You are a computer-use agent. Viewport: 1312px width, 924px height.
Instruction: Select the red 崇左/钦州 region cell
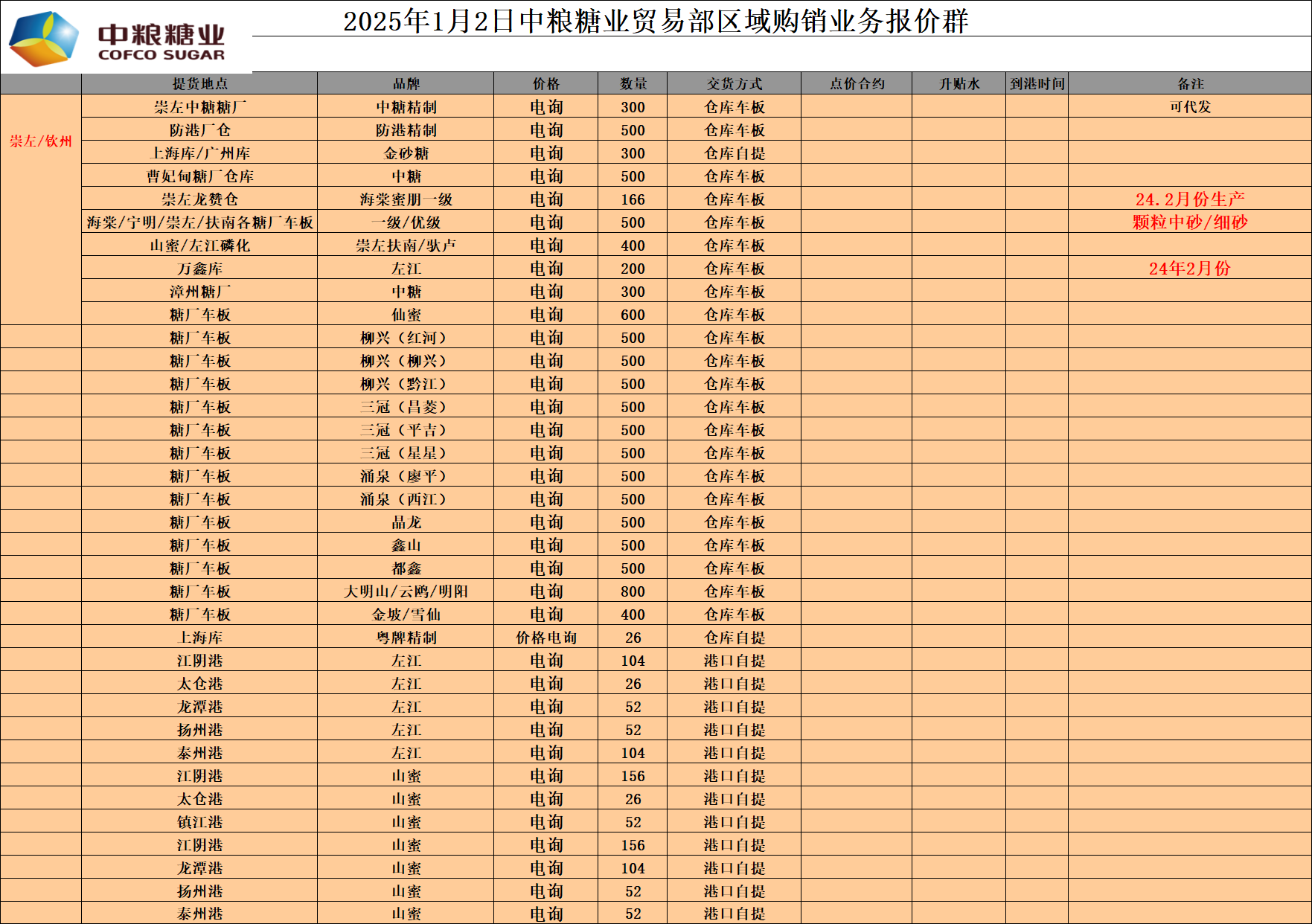coord(41,141)
